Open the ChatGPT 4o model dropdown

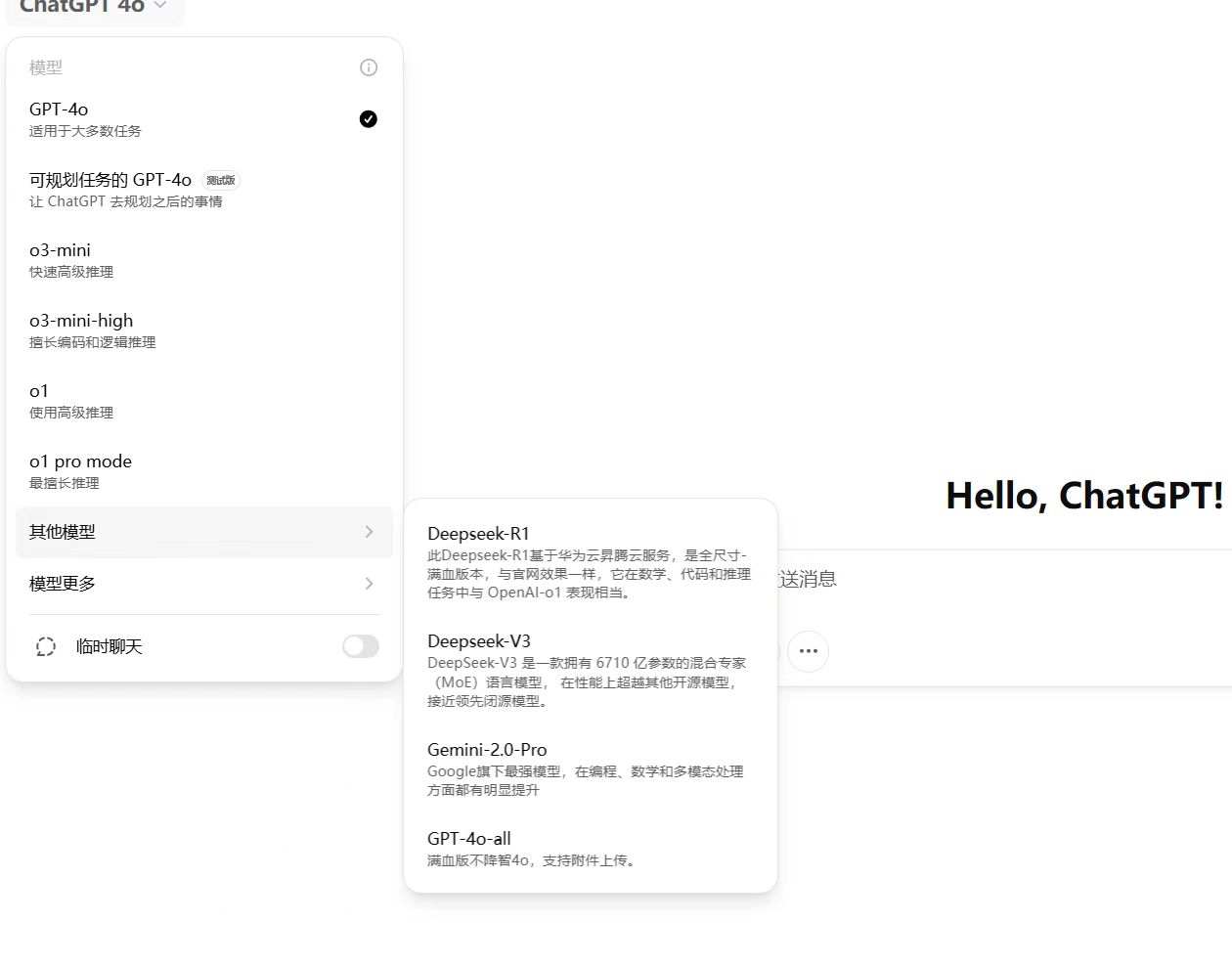(x=94, y=7)
